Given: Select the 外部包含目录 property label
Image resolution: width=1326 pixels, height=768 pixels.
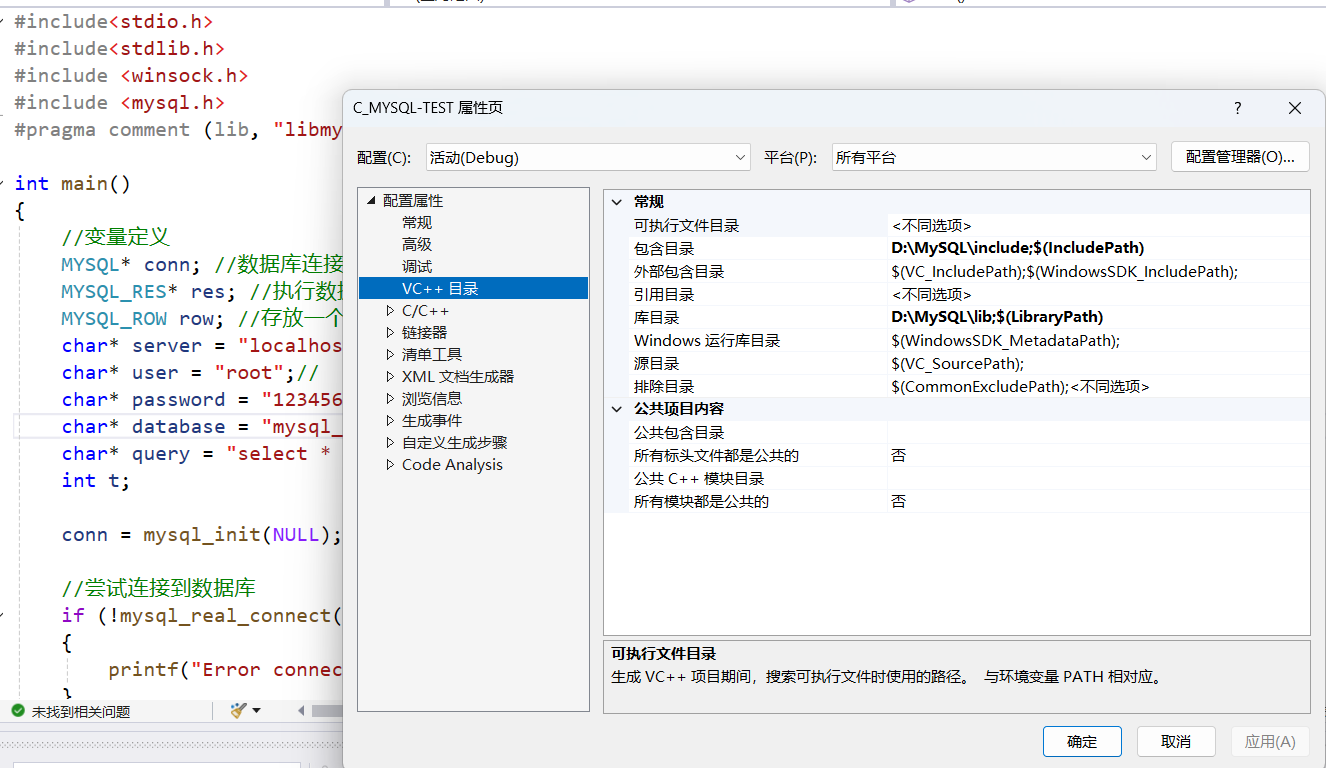Looking at the screenshot, I should coord(679,272).
